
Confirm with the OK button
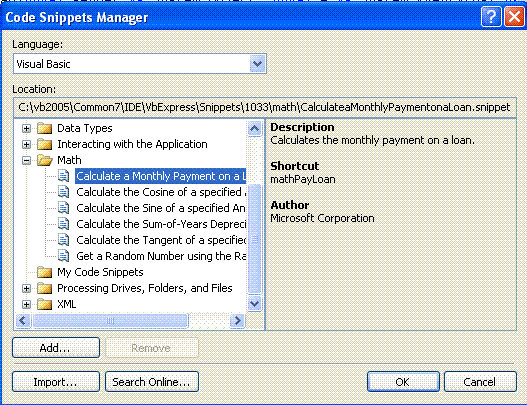click(x=403, y=382)
